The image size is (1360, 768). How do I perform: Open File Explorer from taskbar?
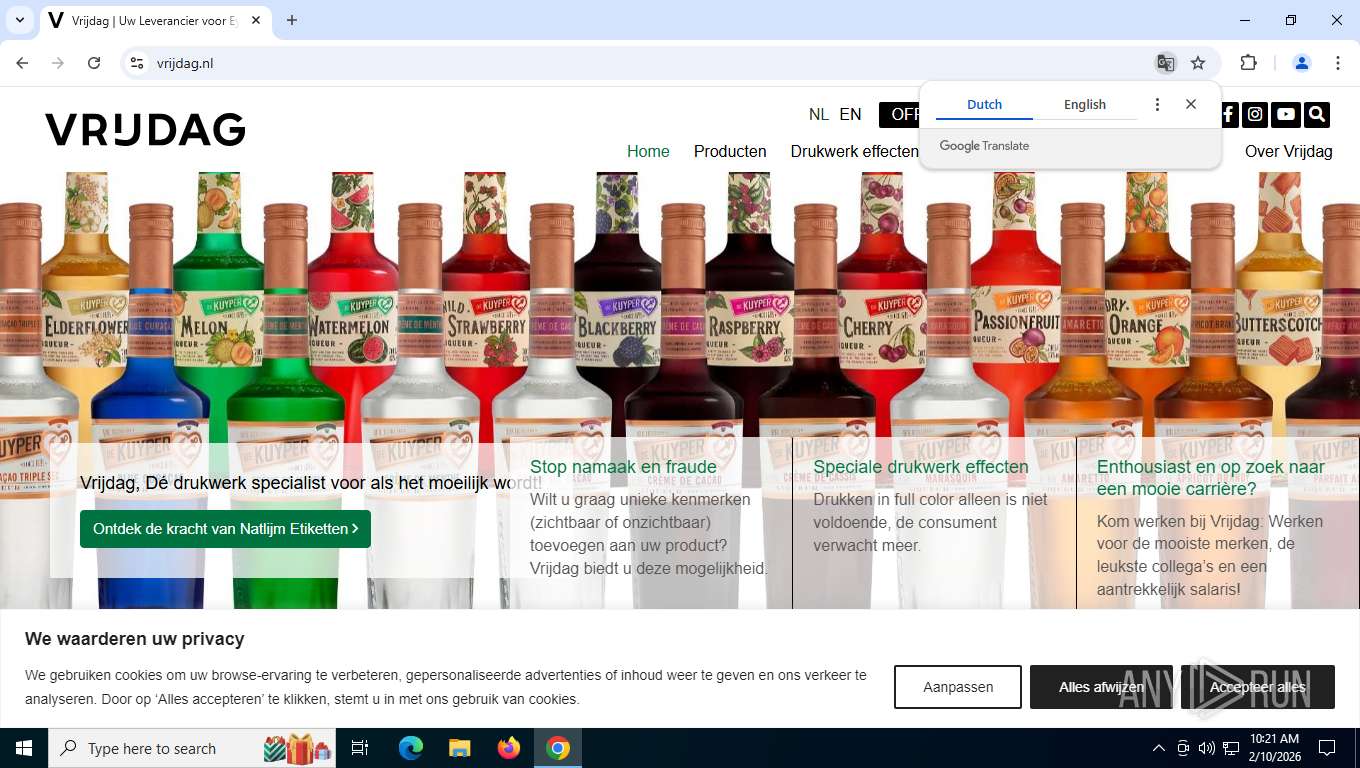pos(459,748)
